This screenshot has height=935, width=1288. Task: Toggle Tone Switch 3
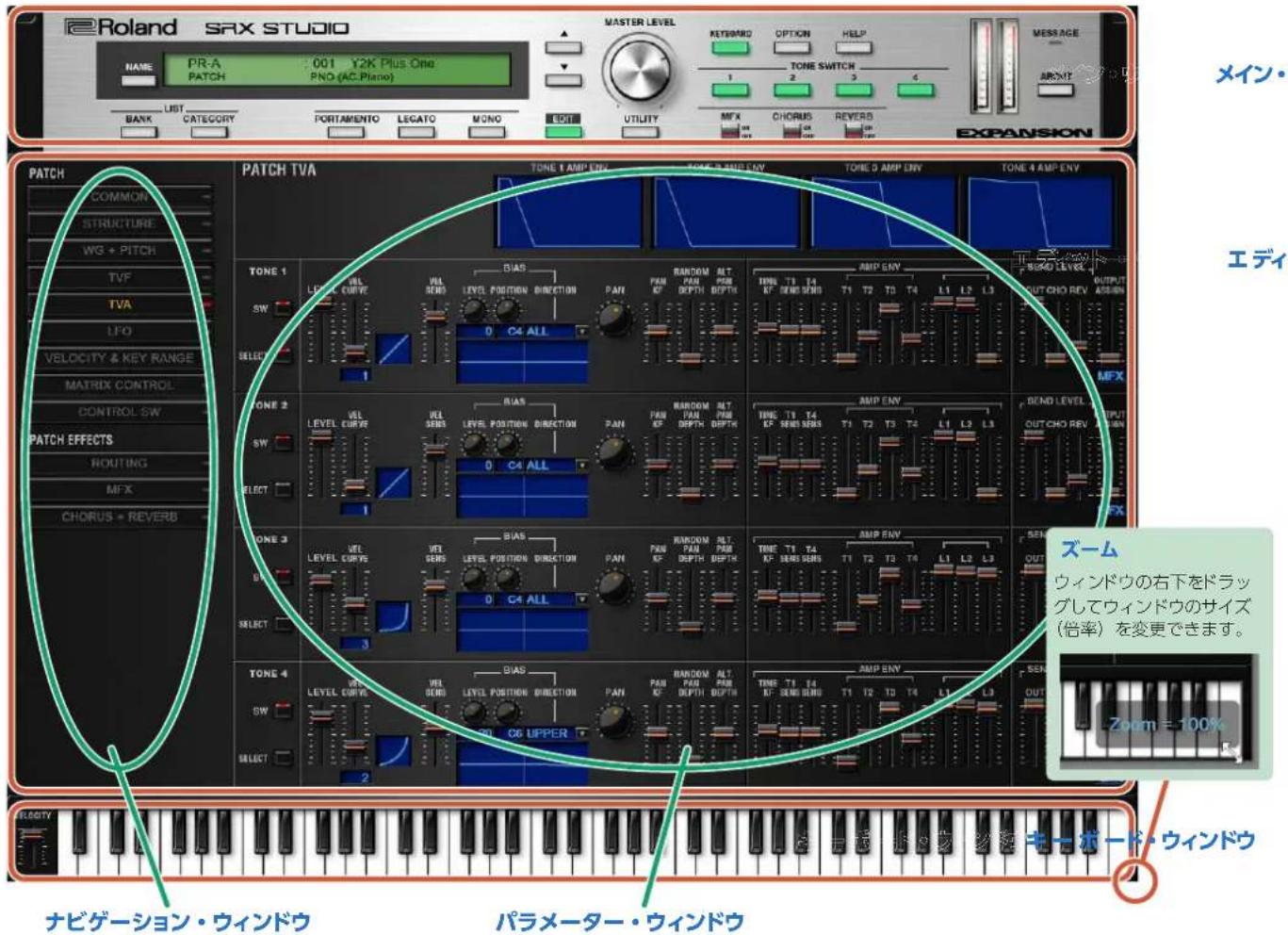pyautogui.click(x=854, y=90)
